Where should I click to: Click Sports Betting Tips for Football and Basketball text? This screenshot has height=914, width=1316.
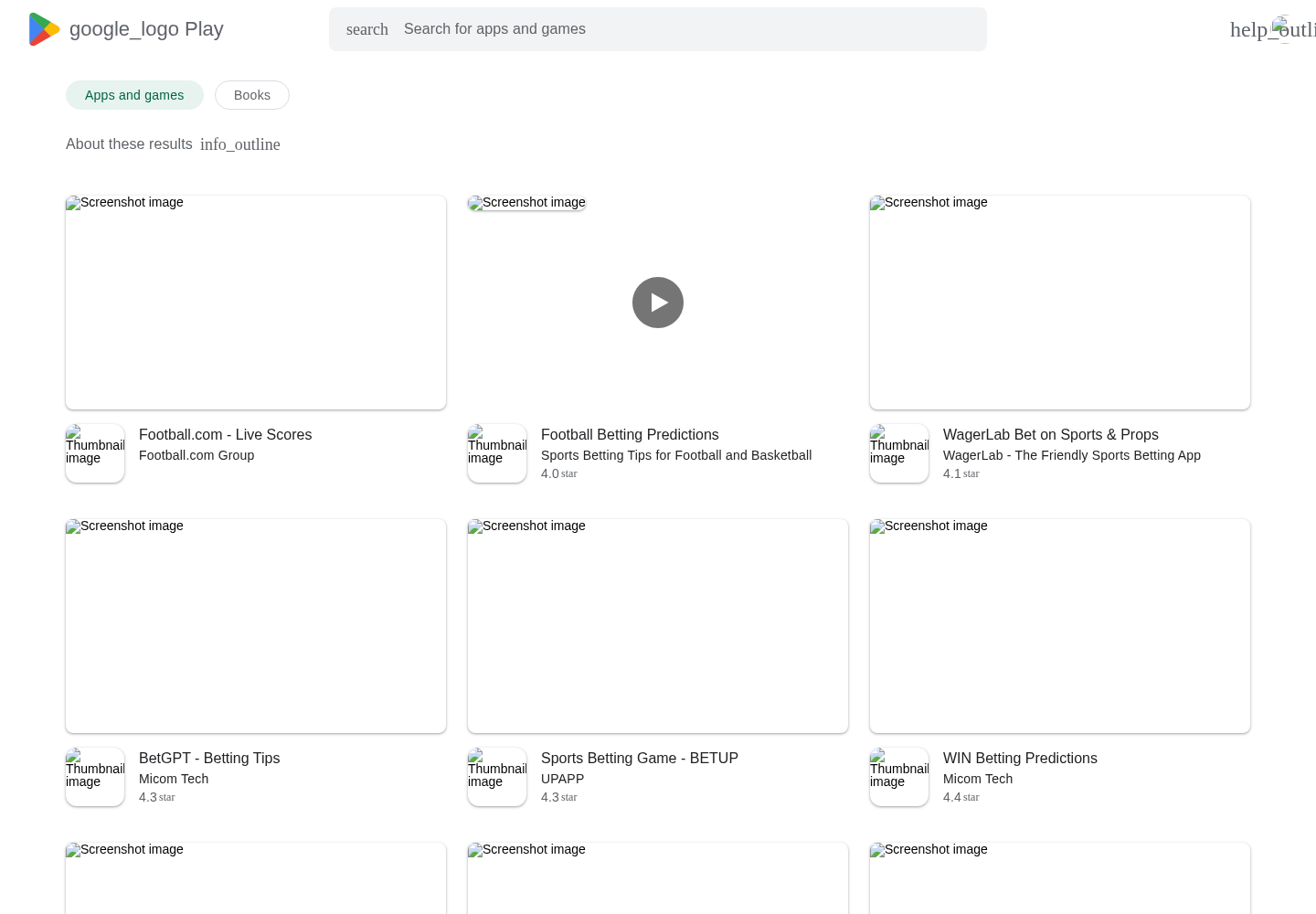(x=676, y=455)
